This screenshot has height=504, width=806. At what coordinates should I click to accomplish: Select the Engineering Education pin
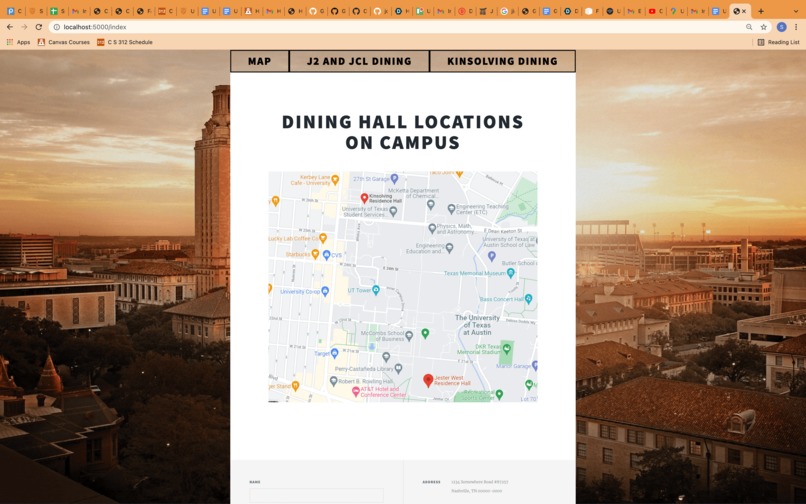pos(449,248)
